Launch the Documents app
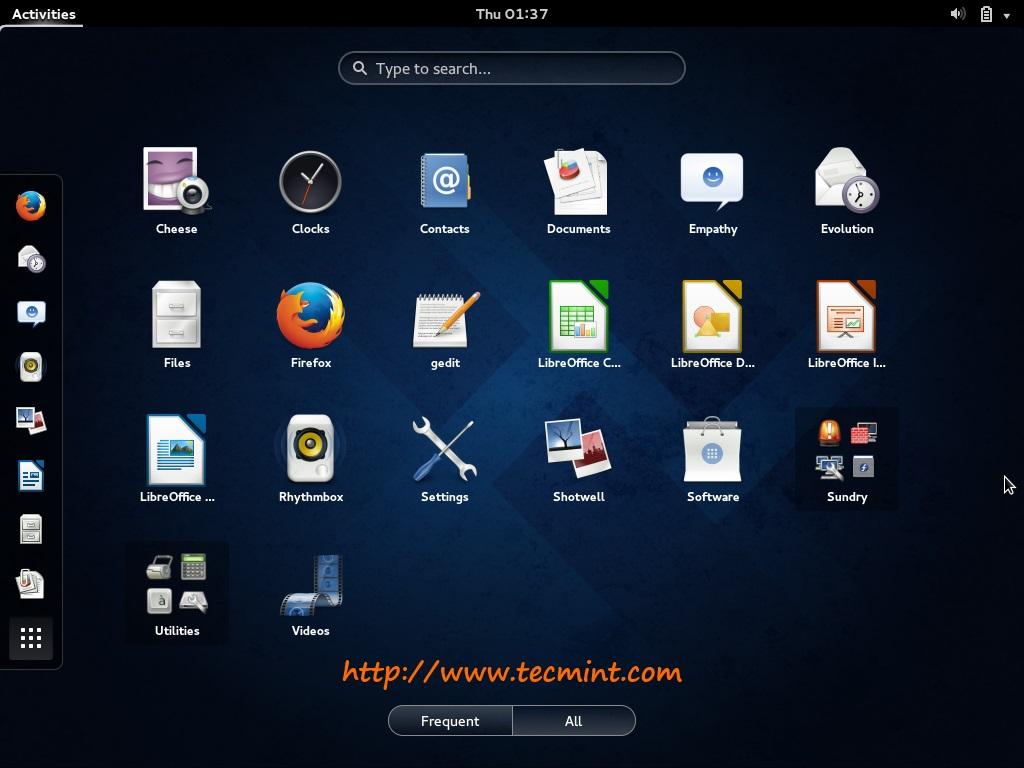Viewport: 1024px width, 768px height. tap(579, 191)
